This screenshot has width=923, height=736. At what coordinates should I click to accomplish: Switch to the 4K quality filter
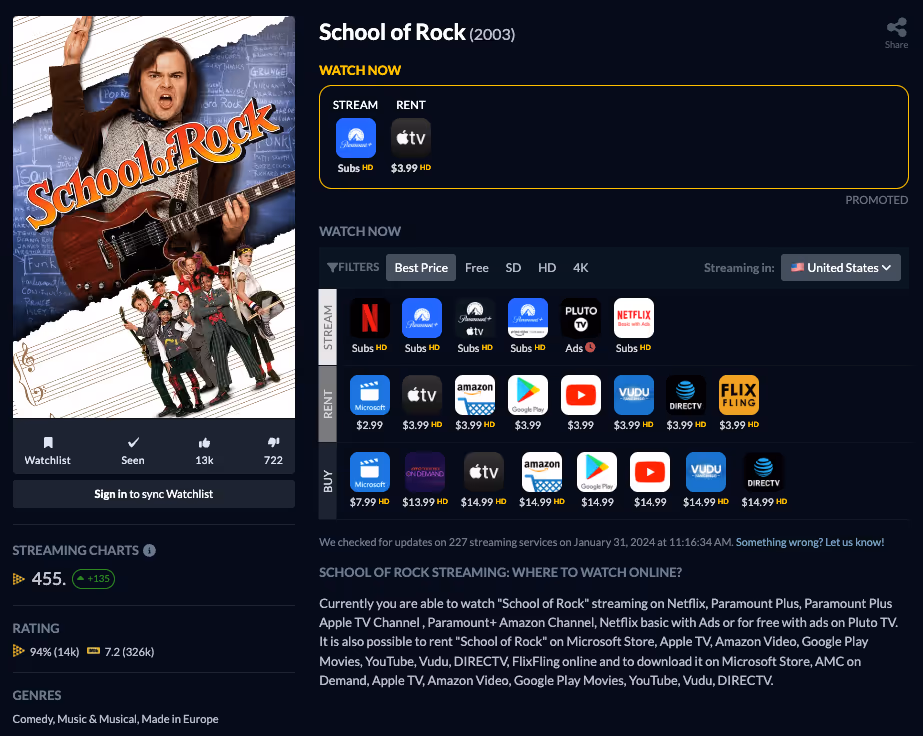coord(580,267)
